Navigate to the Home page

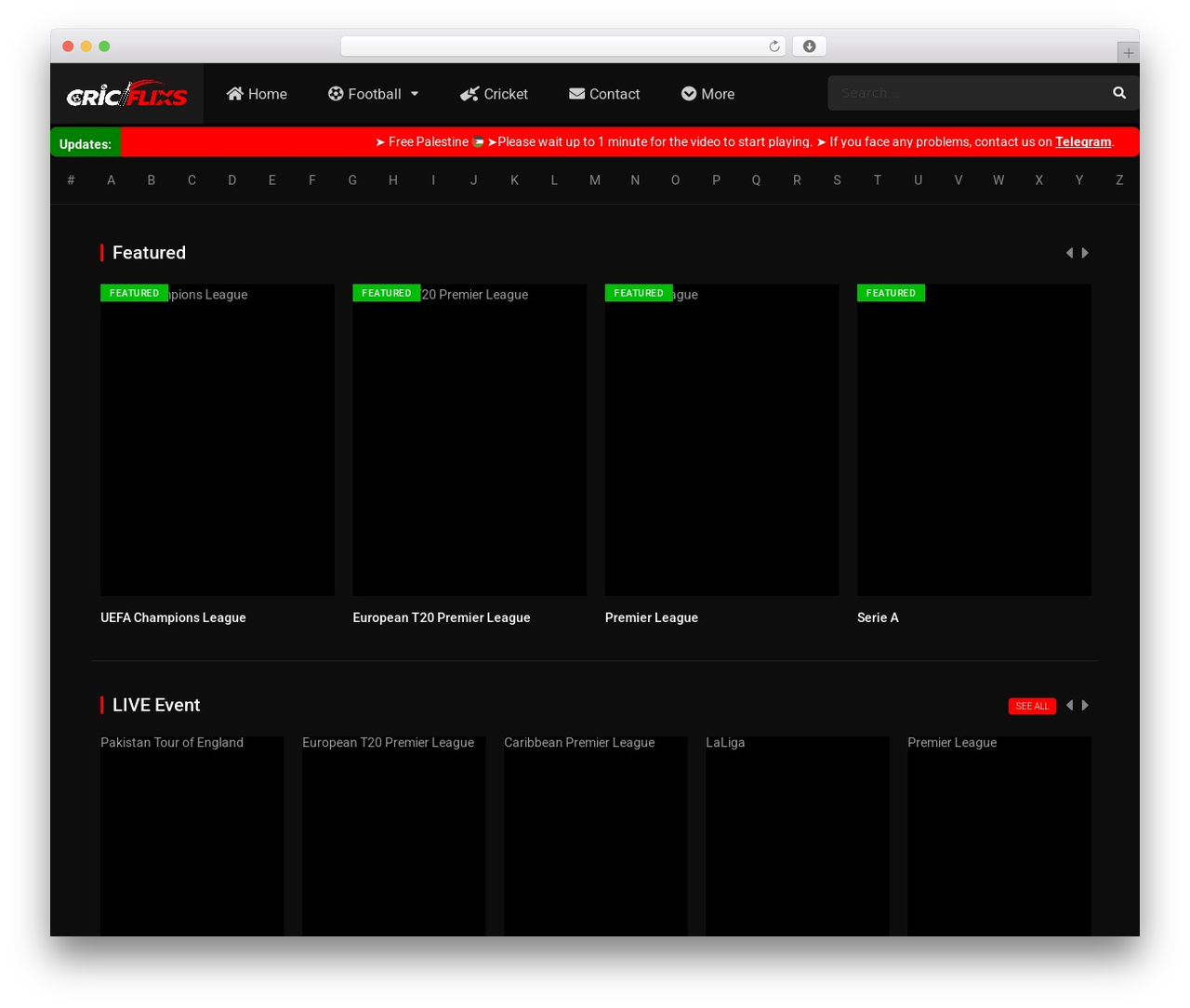(257, 94)
